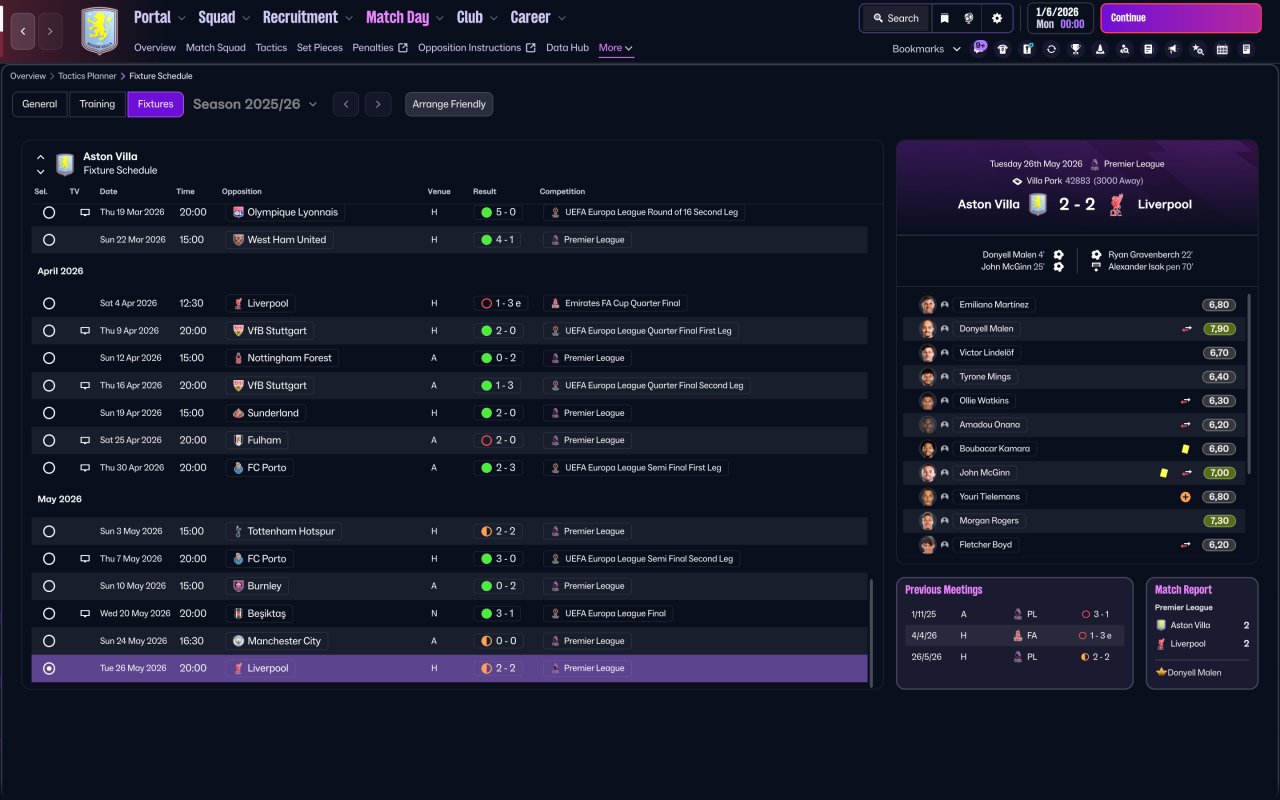Click the date and time display 1/6/2026
Screen dimensions: 1280x800
[1059, 18]
